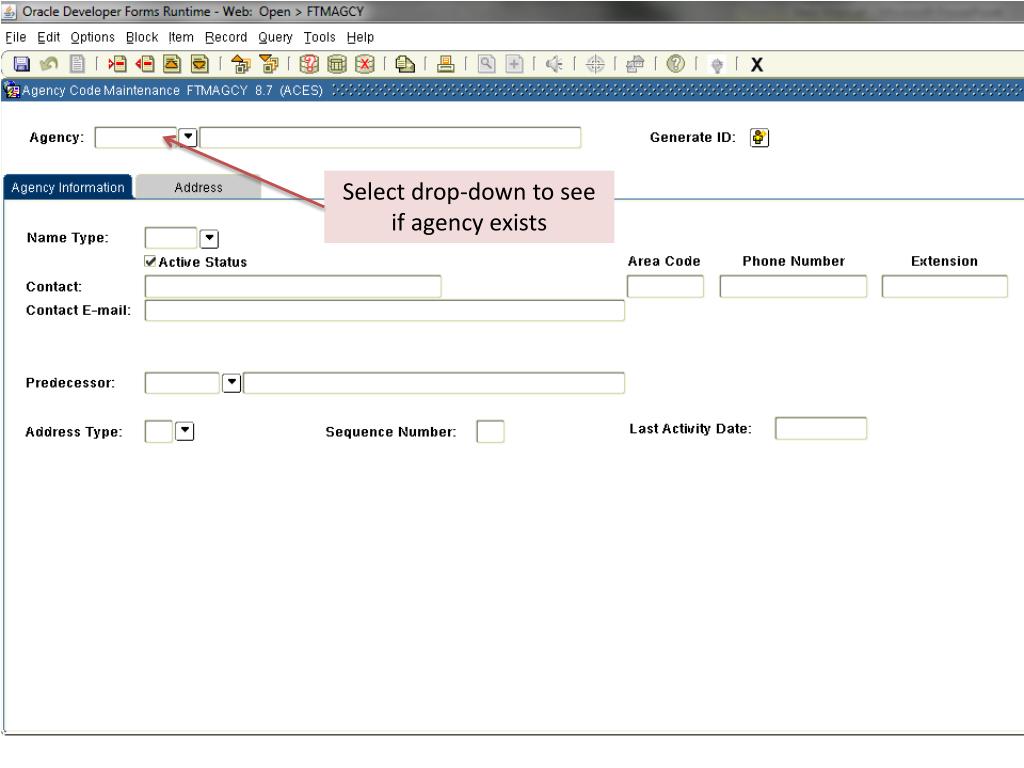Click the Phone Number input field
The height and width of the screenshot is (768, 1024).
[793, 286]
